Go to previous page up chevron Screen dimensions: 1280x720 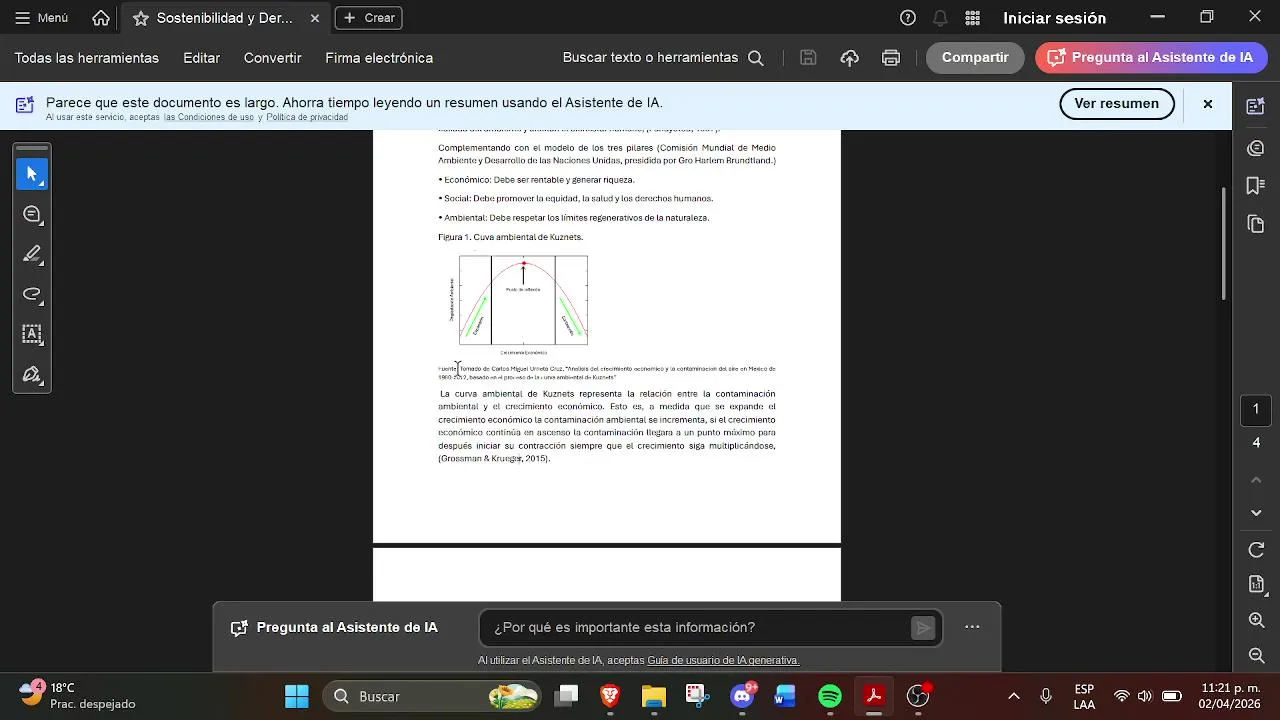(1257, 480)
